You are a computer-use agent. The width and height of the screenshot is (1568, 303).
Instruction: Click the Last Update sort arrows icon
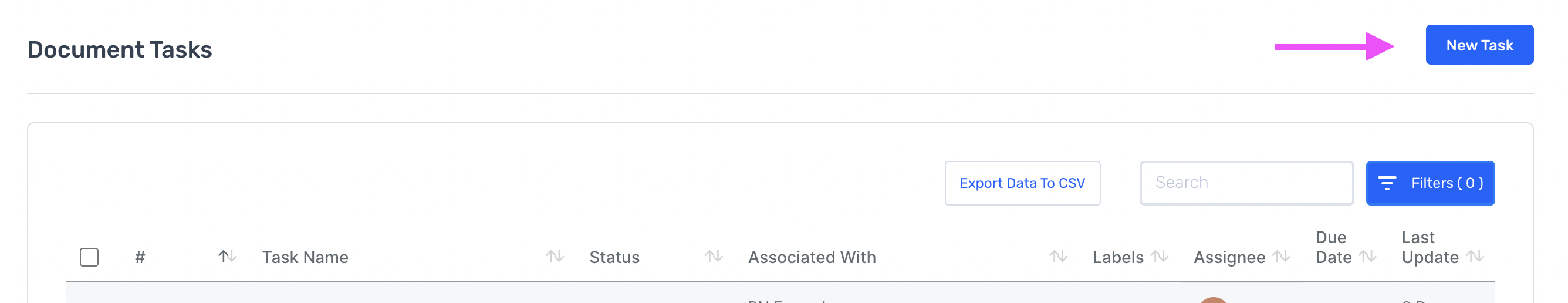[1474, 257]
